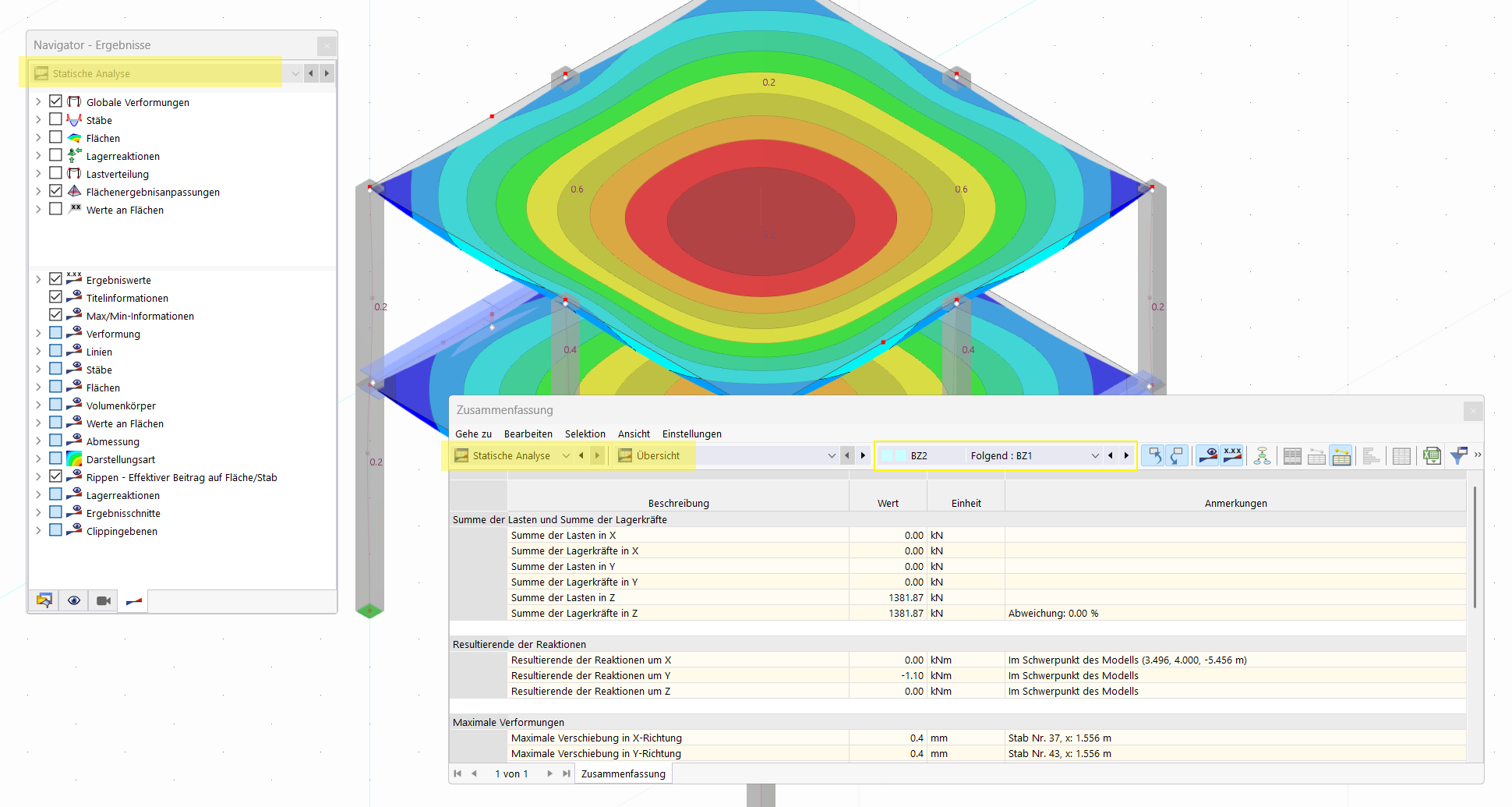Image resolution: width=1512 pixels, height=807 pixels.
Task: Enable upper Flächen results checkbox
Action: [55, 137]
